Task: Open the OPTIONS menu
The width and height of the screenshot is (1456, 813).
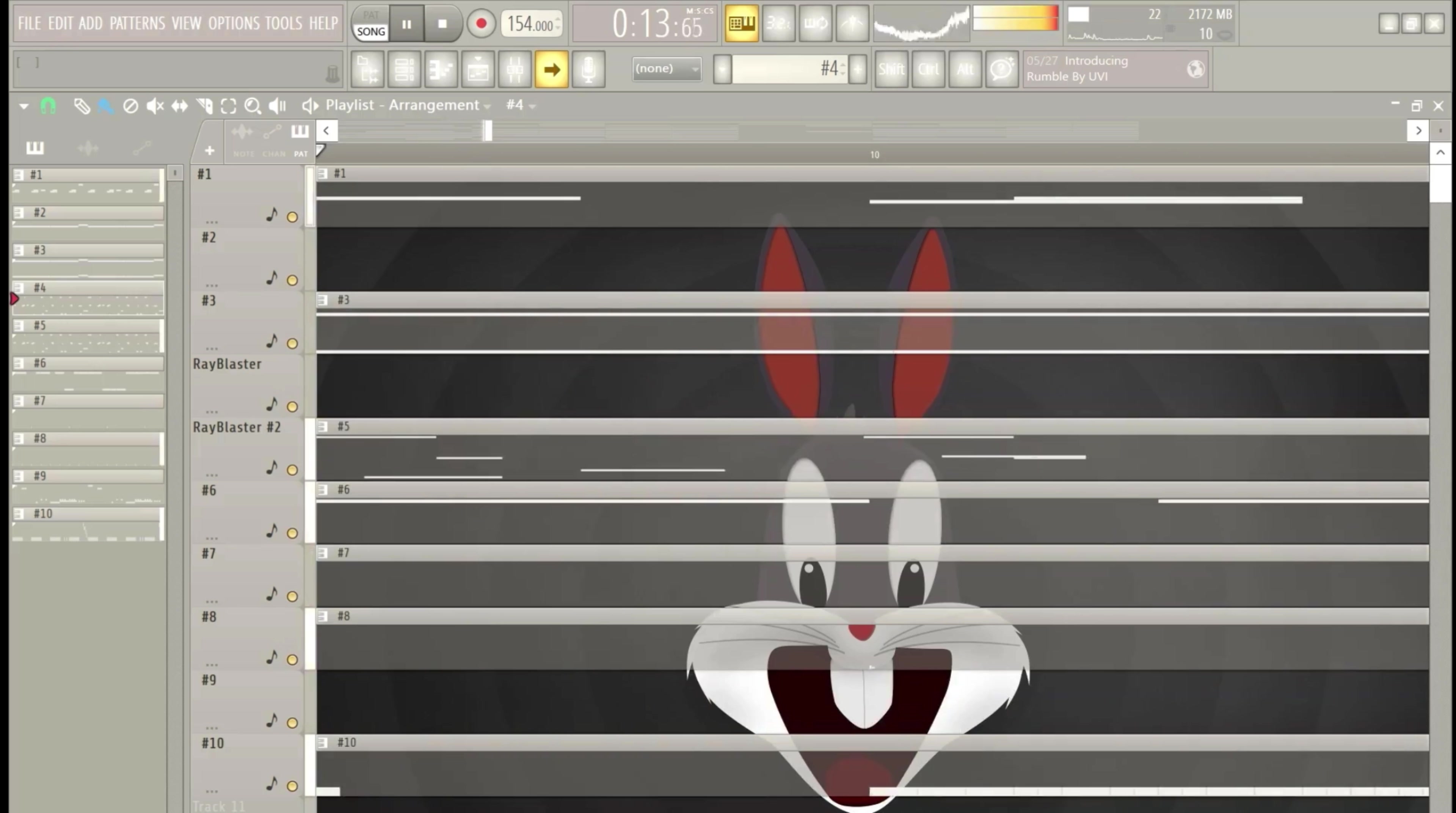Action: tap(234, 23)
